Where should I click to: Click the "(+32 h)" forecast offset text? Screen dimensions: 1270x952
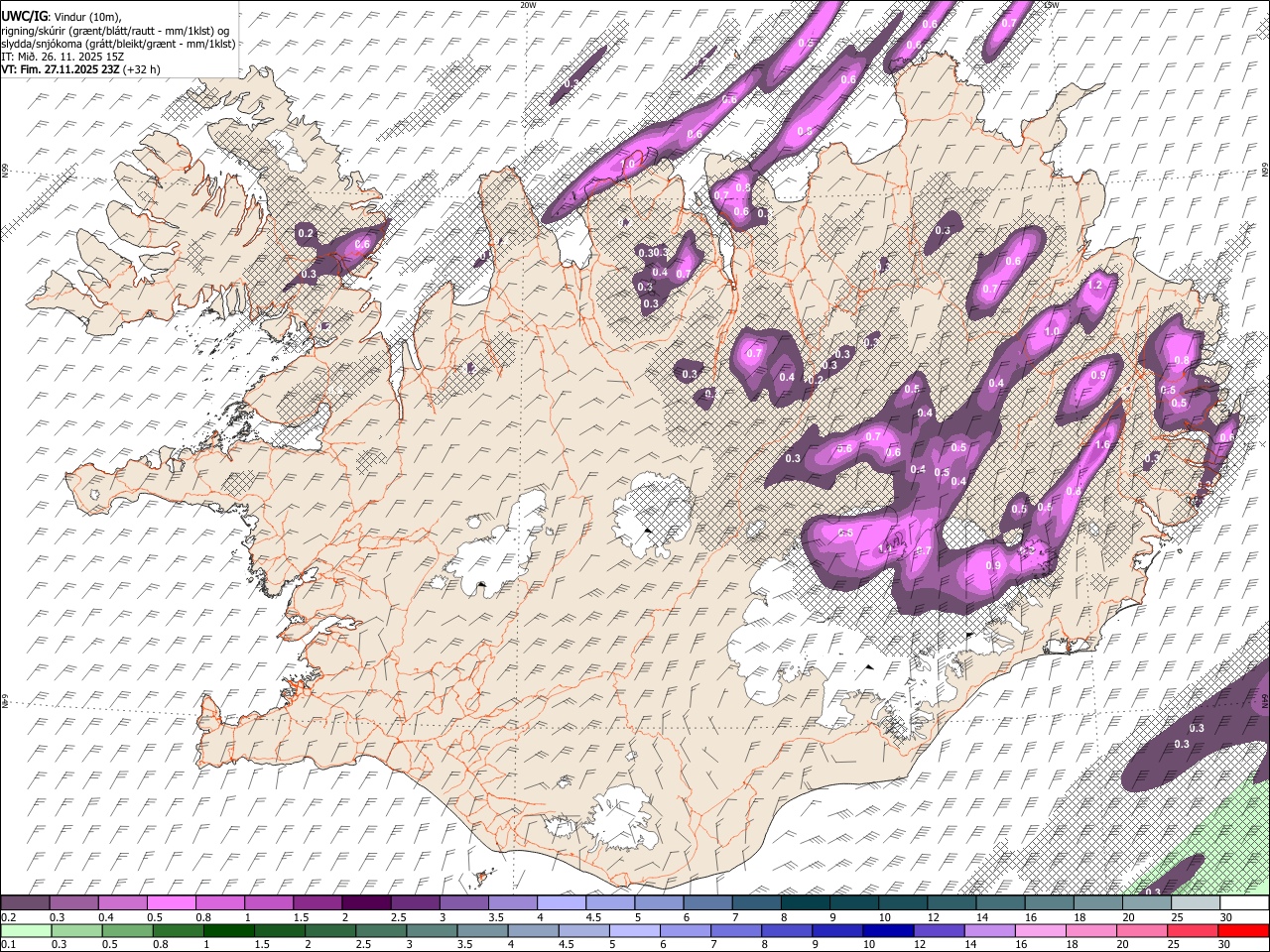coord(142,69)
